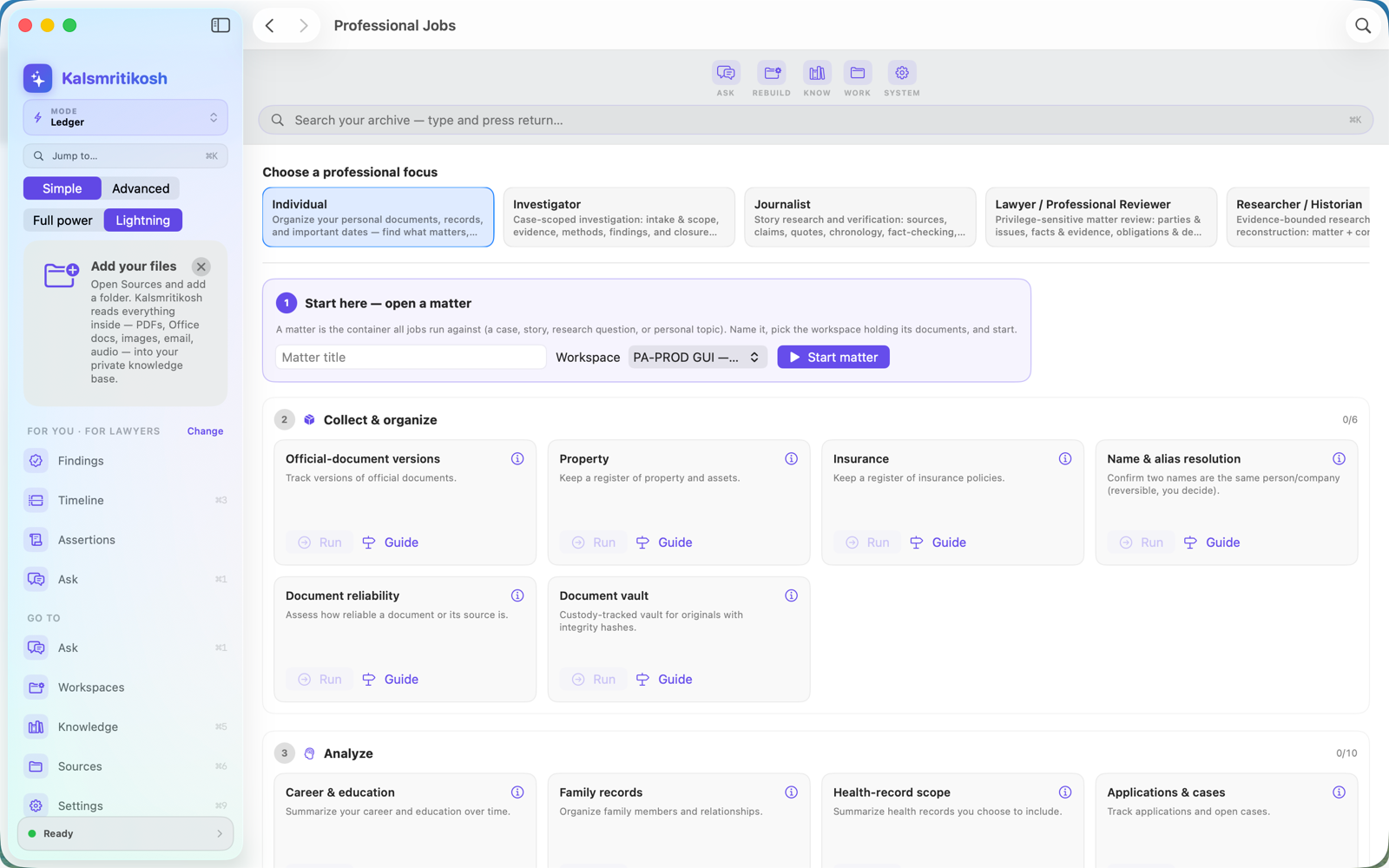Viewport: 1389px width, 868px height.
Task: Choose the Individual professional focus
Action: click(379, 217)
